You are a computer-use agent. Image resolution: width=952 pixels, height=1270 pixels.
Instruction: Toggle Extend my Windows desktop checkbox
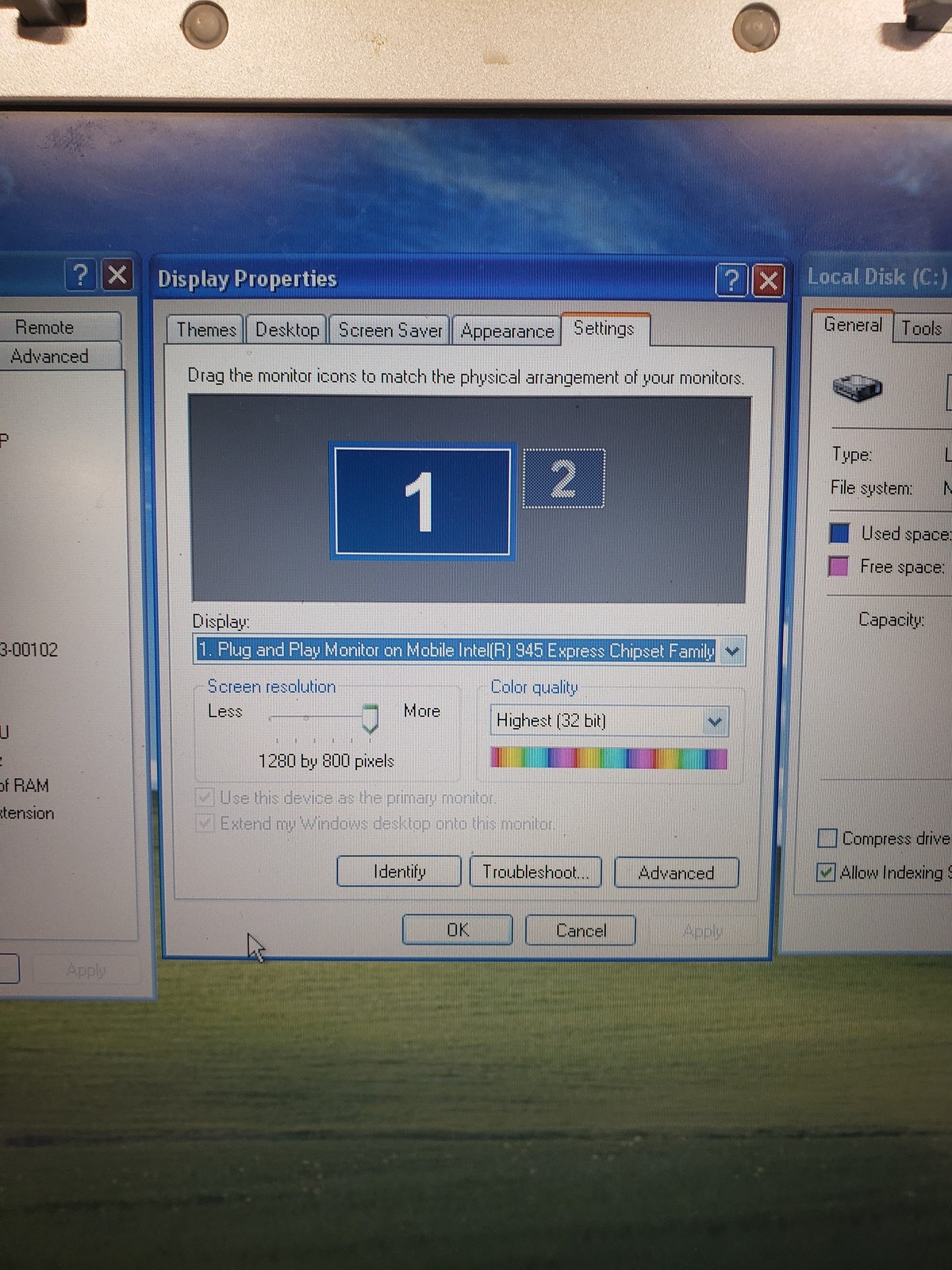(205, 823)
